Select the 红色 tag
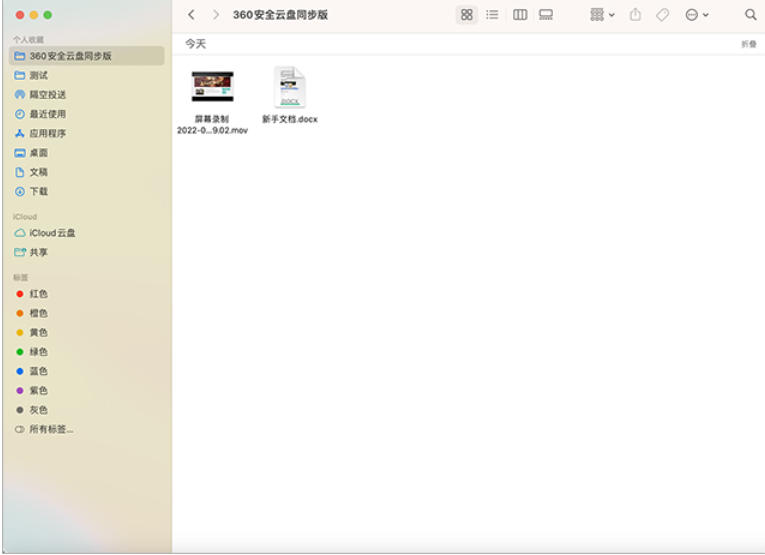 point(38,294)
